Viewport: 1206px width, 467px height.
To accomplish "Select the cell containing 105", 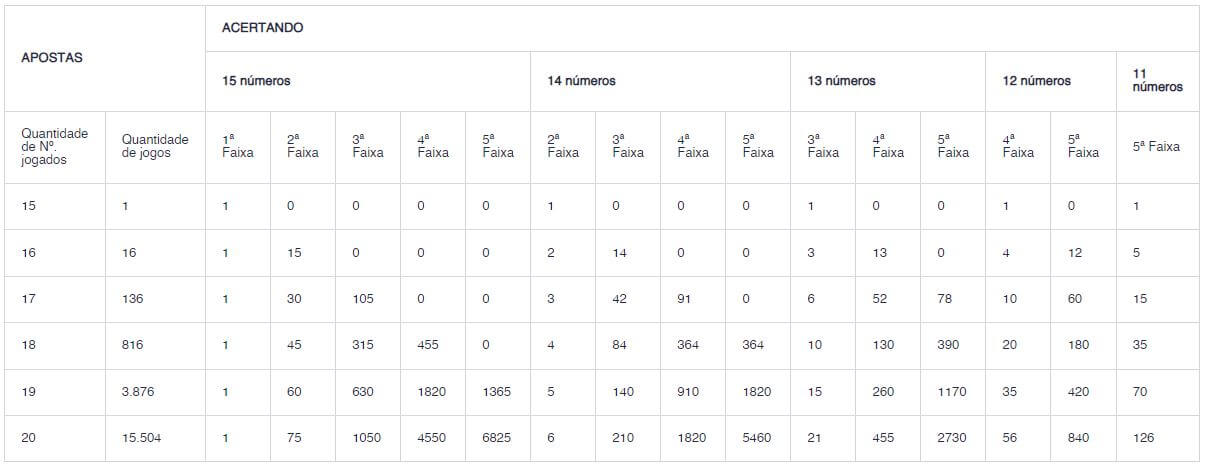I will tap(363, 299).
